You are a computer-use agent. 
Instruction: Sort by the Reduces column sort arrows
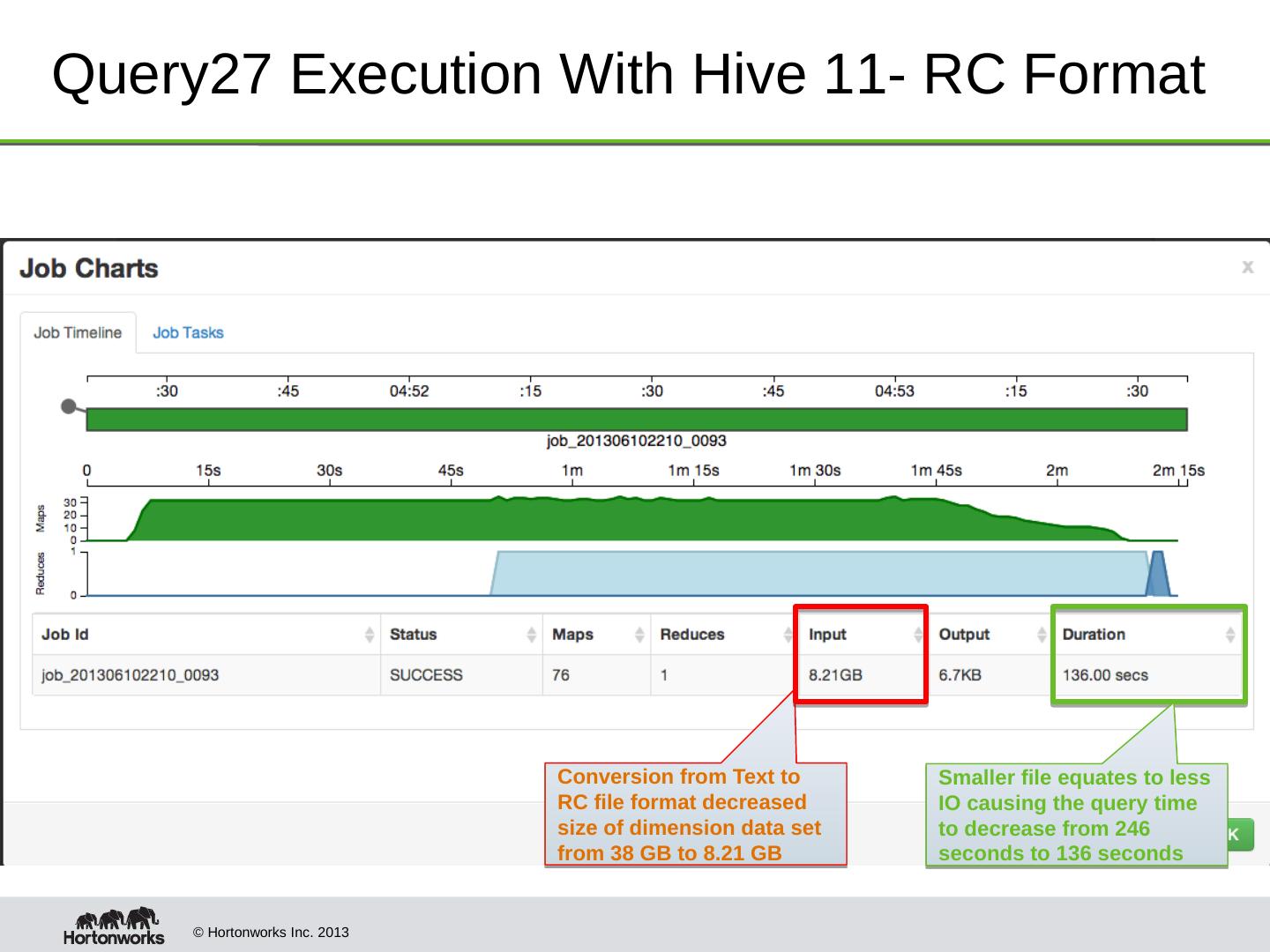(788, 635)
